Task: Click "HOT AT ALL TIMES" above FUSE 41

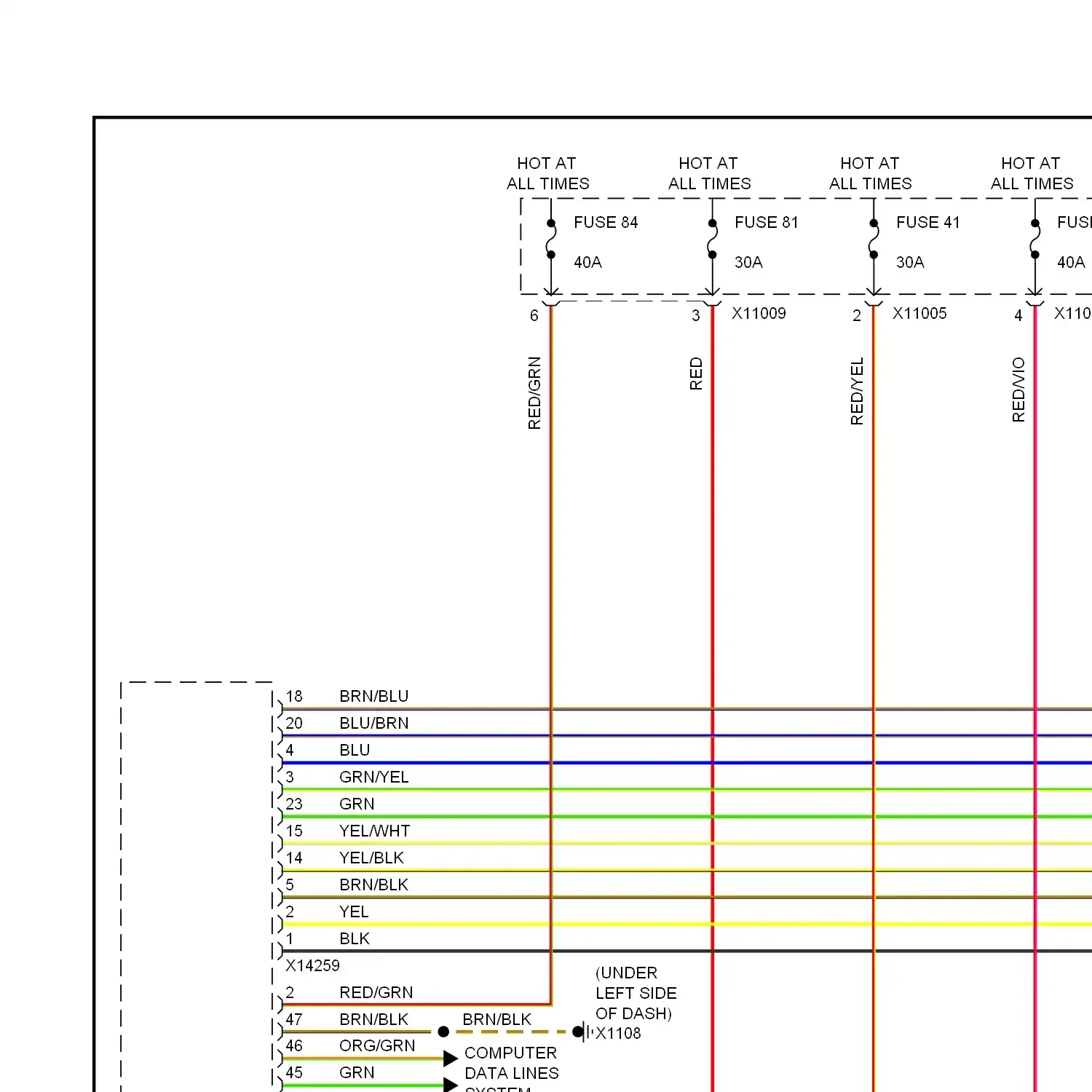Action: (x=871, y=173)
